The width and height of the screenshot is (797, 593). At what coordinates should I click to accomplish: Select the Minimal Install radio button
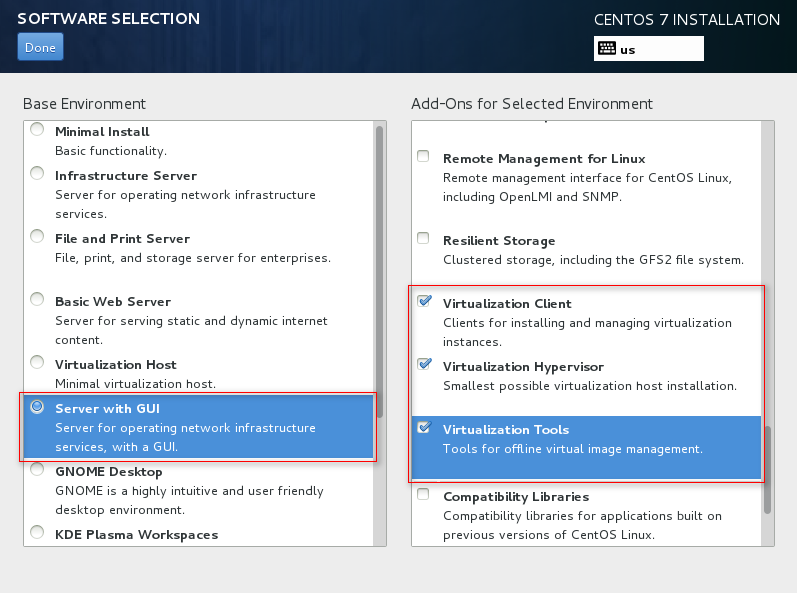[37, 129]
